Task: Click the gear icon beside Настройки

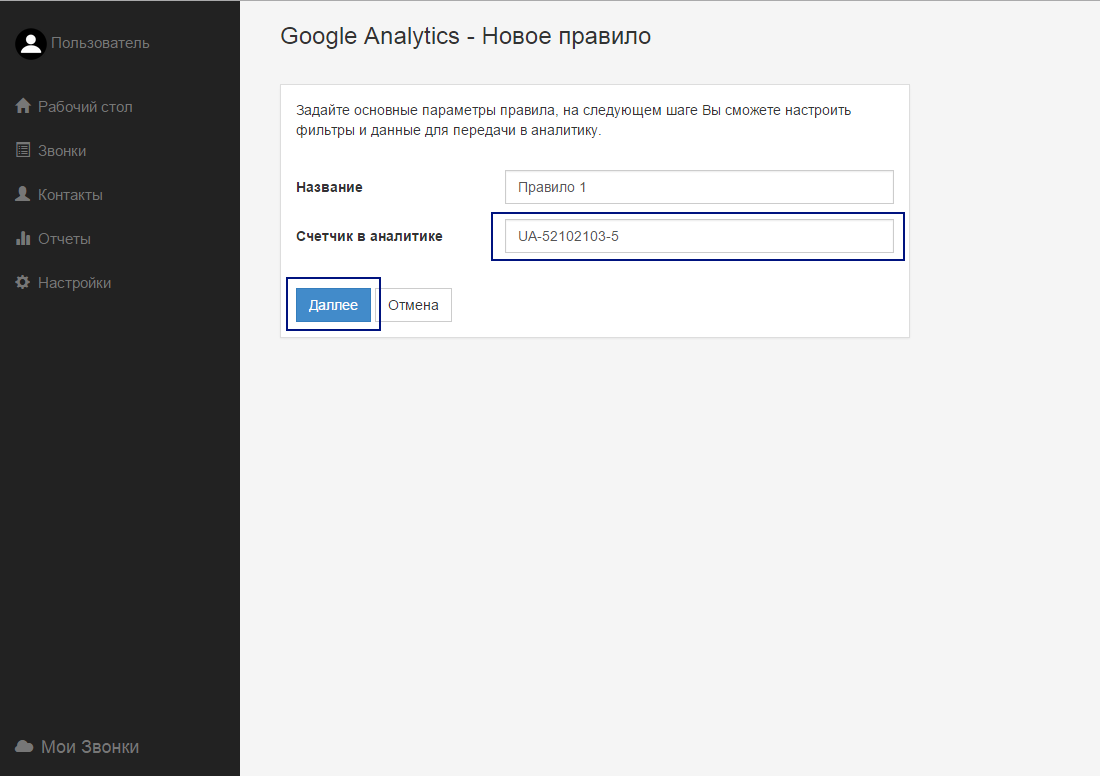Action: [x=23, y=282]
